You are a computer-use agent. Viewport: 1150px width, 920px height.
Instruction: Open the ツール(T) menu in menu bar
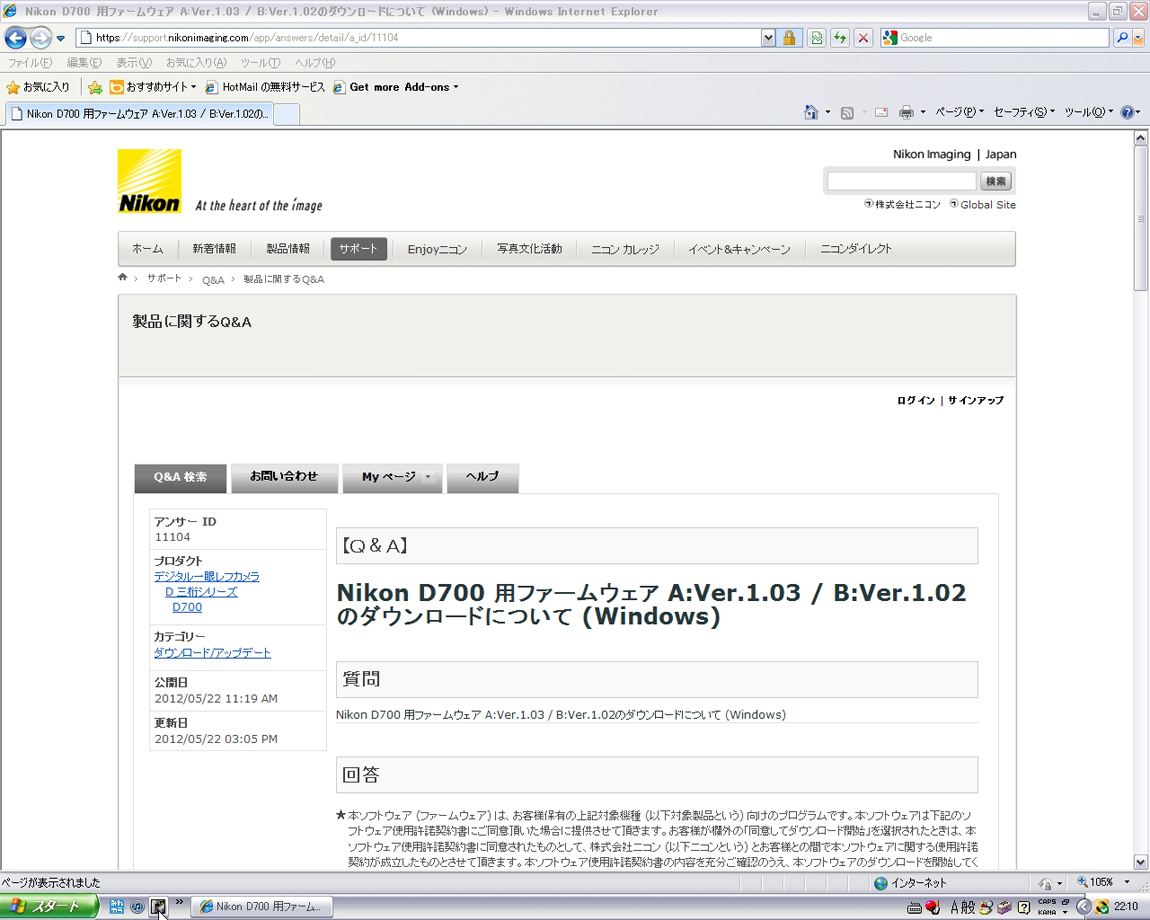[x=260, y=63]
